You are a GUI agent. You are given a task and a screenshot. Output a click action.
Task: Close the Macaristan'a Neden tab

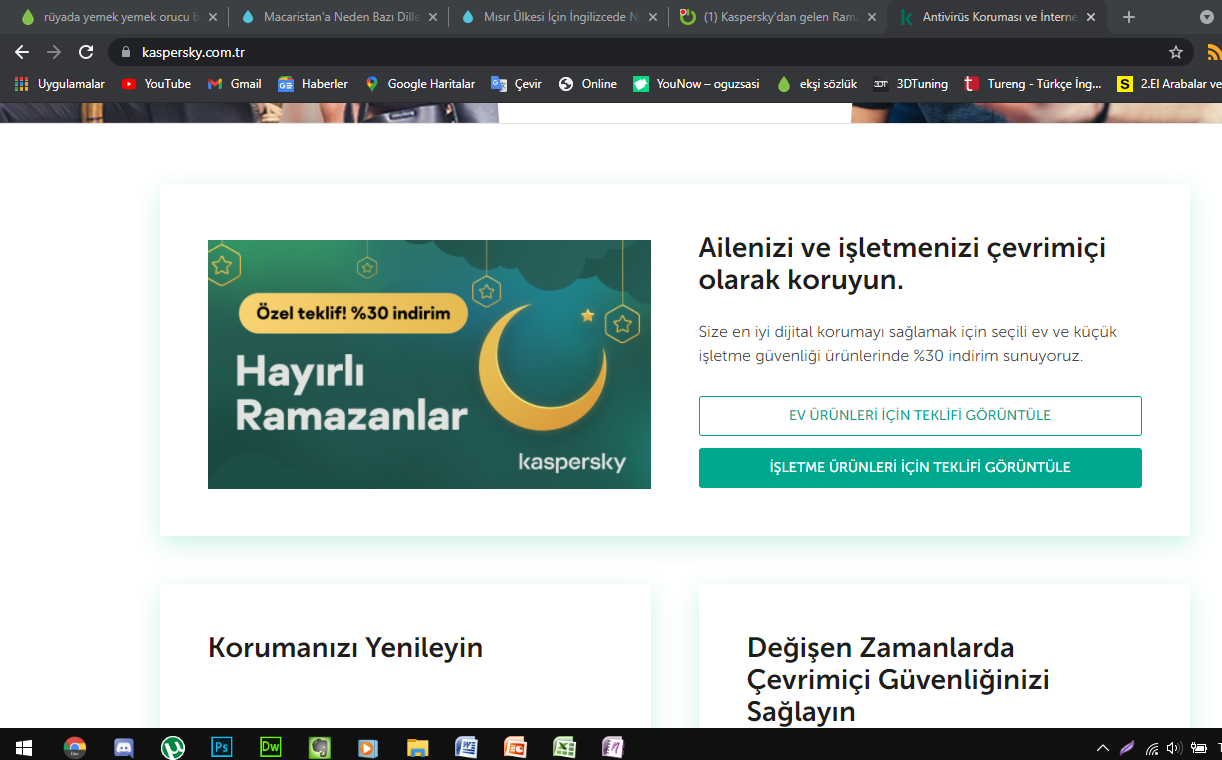coord(432,17)
